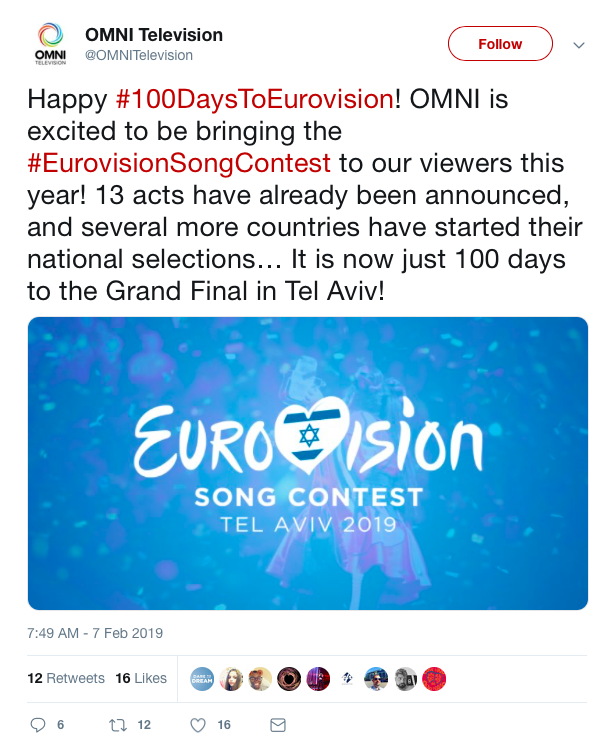Open the OMNI Television display name link
Screen dimensions: 613x752
154,35
